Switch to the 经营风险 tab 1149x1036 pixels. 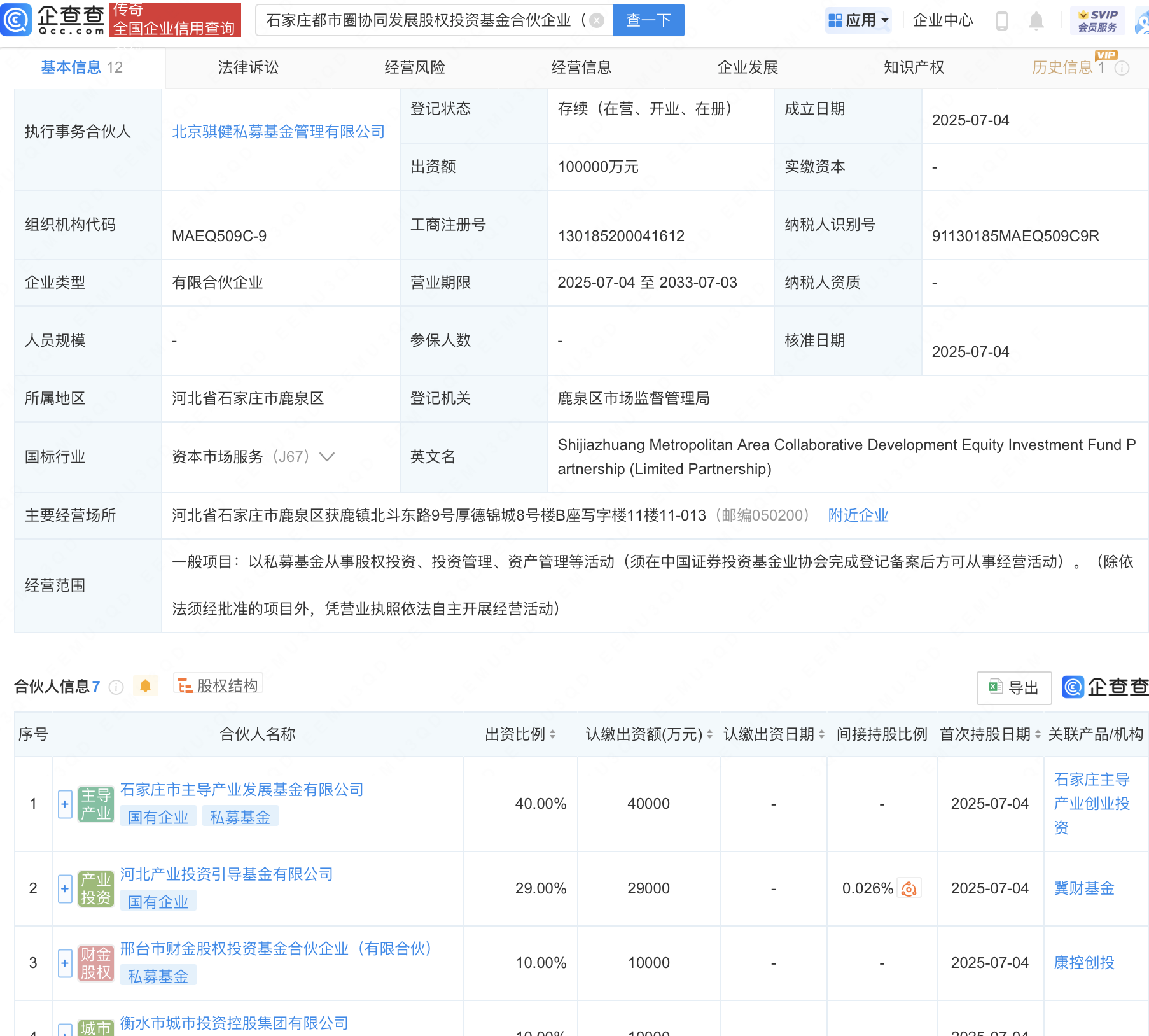pos(415,67)
